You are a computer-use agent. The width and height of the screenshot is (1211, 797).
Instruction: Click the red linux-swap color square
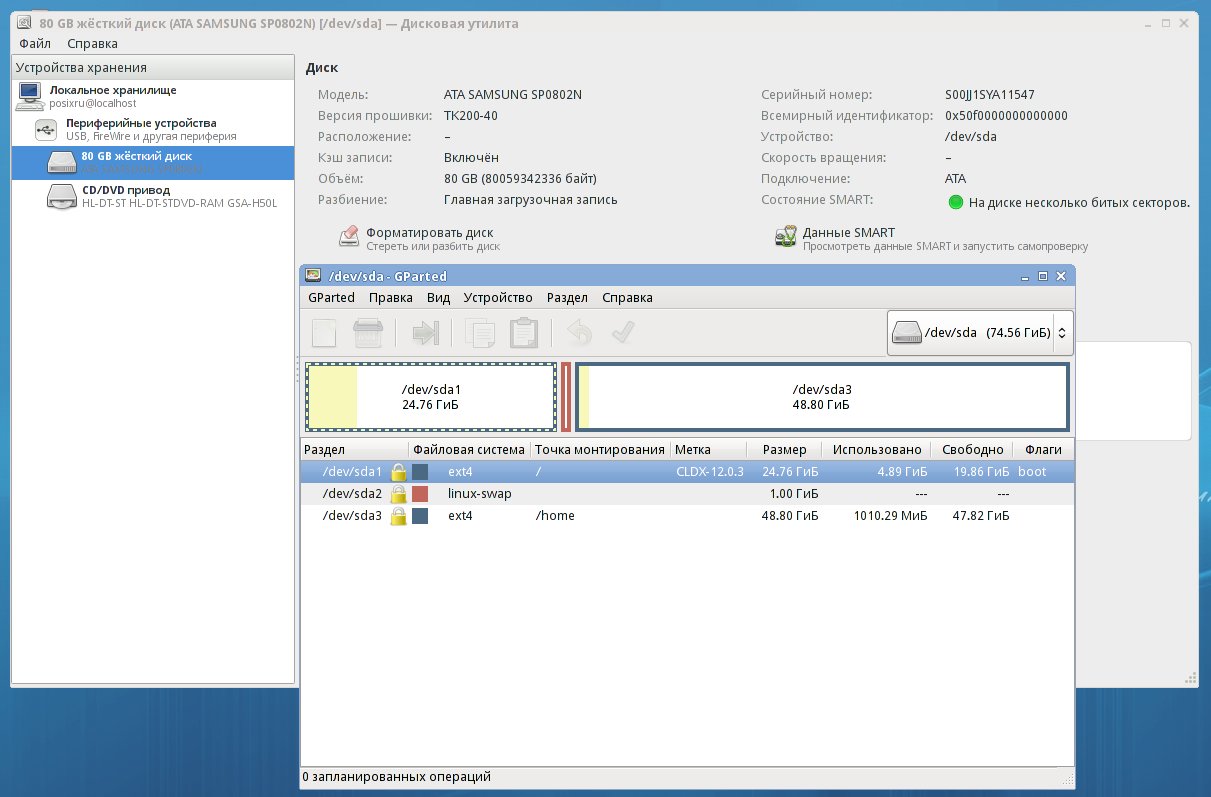[420, 494]
